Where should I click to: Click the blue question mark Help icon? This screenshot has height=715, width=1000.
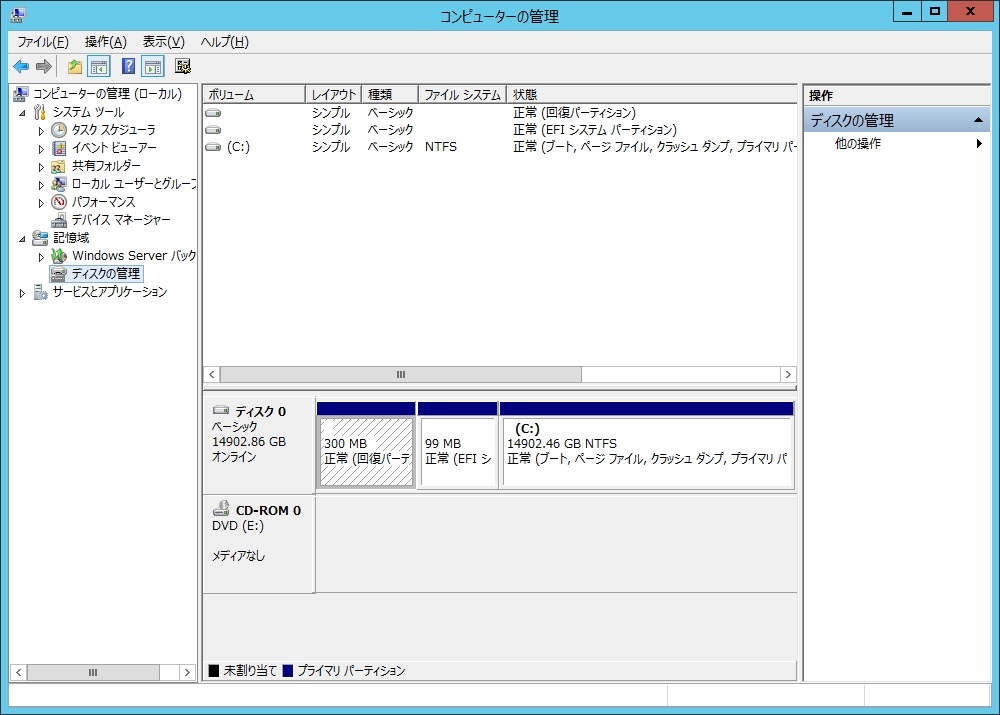click(x=128, y=67)
